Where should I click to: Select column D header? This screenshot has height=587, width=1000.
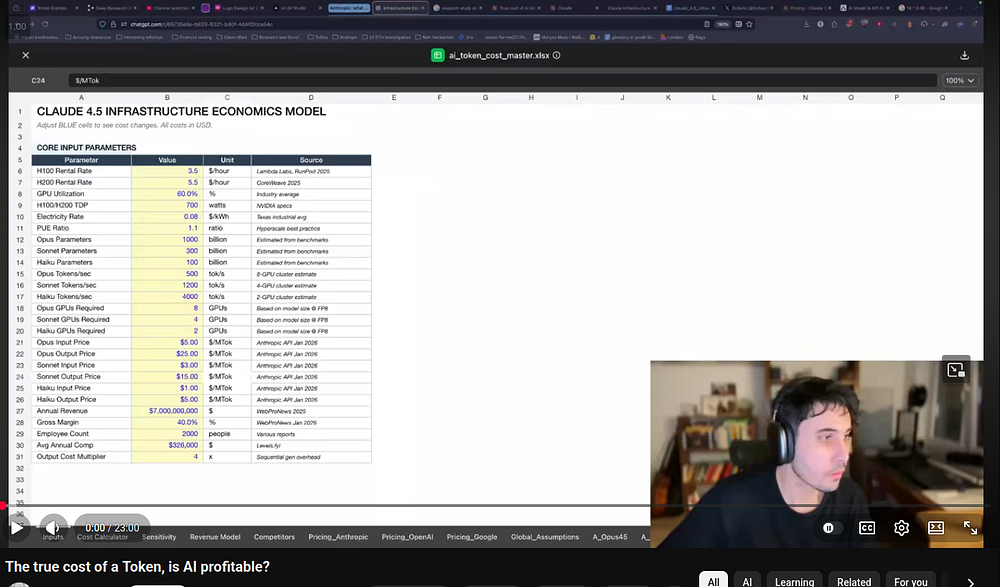click(x=311, y=98)
